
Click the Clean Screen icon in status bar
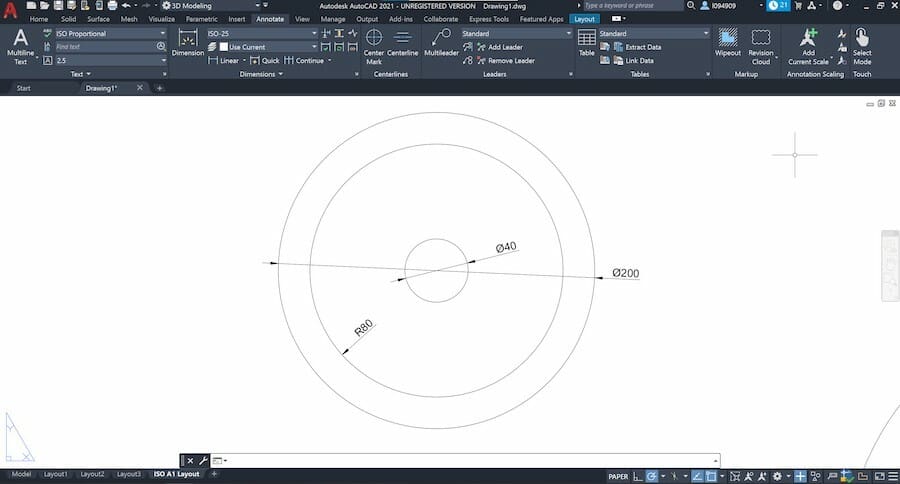[x=879, y=476]
